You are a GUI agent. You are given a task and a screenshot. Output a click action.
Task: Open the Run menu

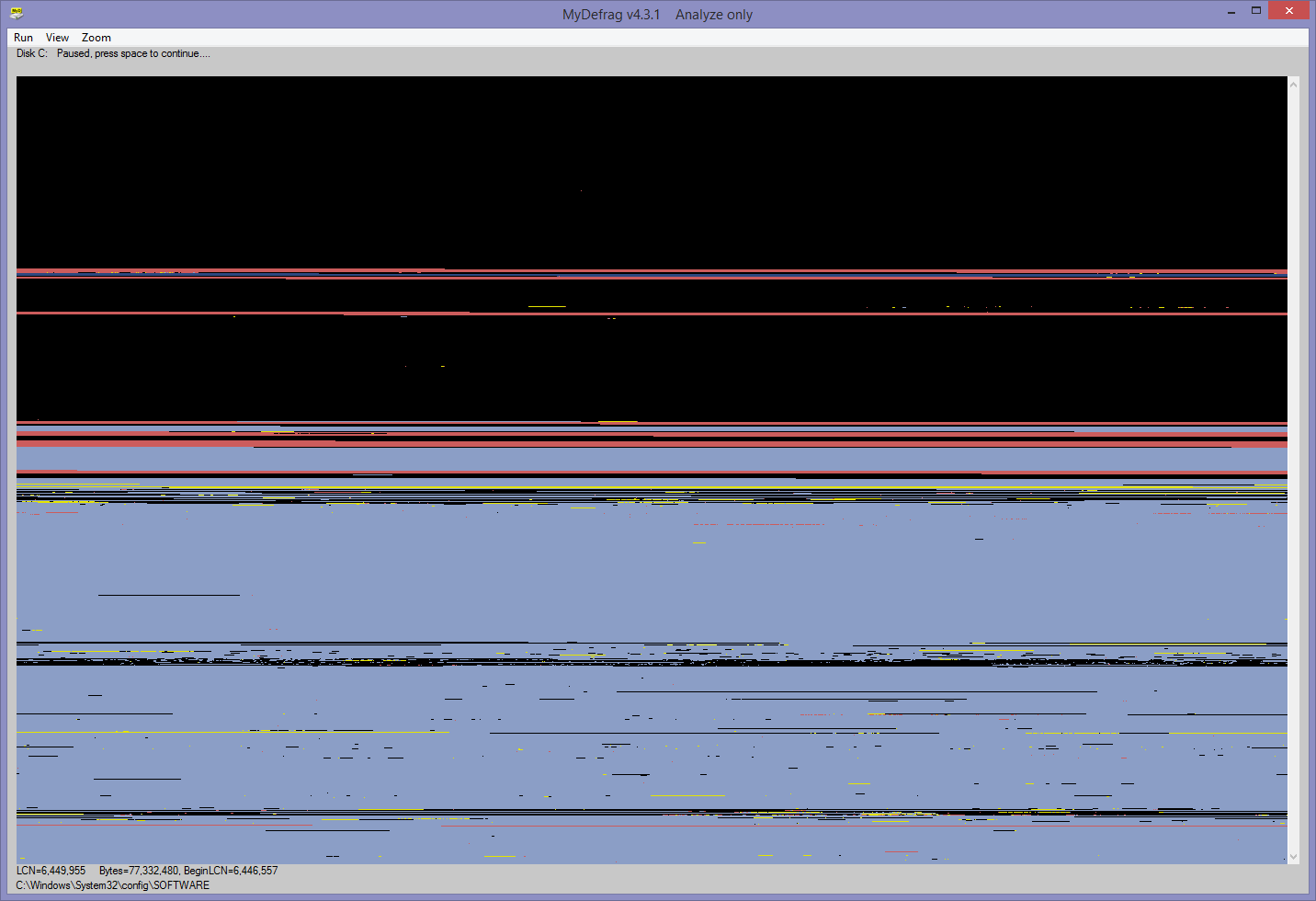23,38
